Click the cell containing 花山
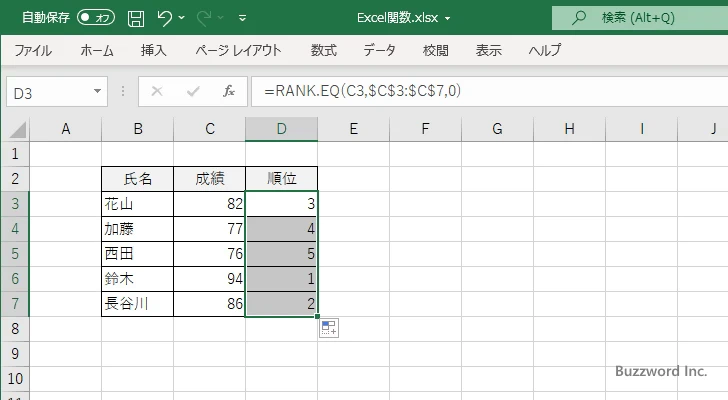 [x=137, y=204]
